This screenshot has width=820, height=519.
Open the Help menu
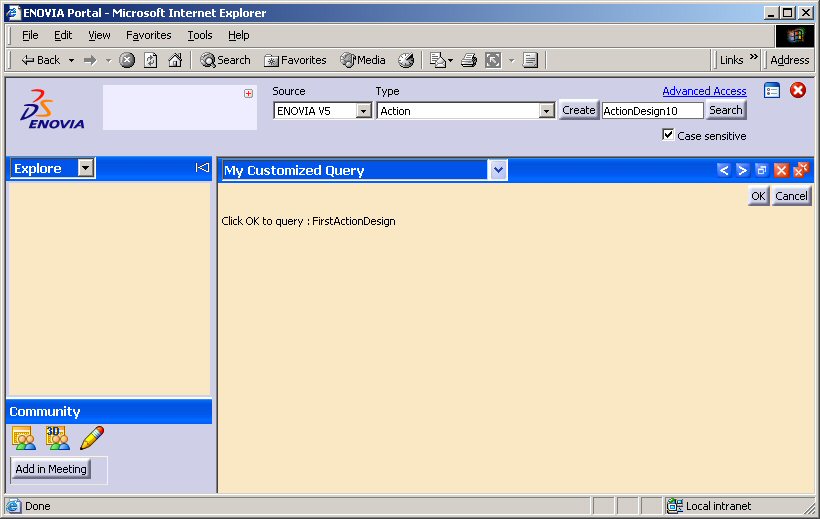(238, 35)
